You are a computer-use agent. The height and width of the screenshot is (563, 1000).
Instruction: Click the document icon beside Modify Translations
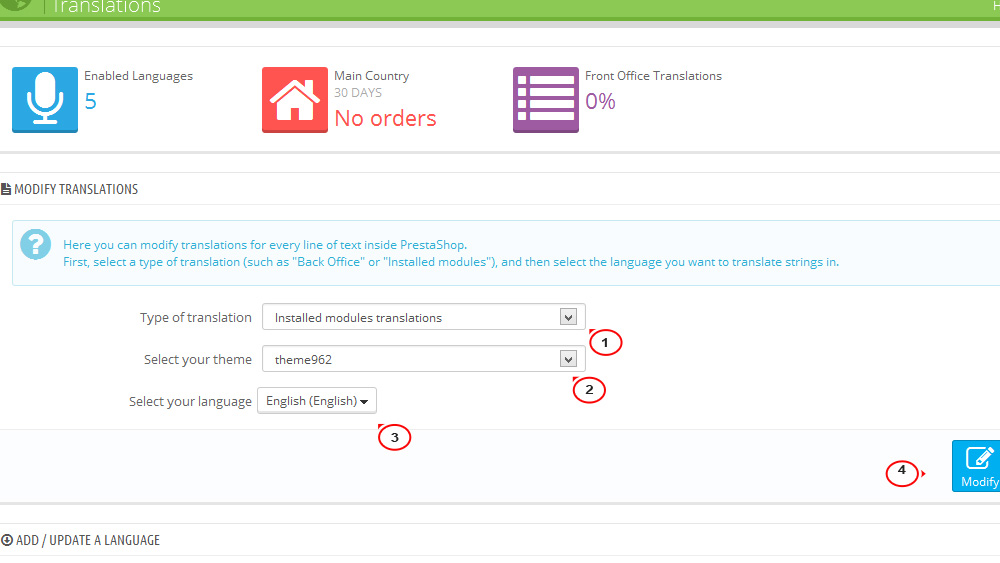(x=6, y=189)
